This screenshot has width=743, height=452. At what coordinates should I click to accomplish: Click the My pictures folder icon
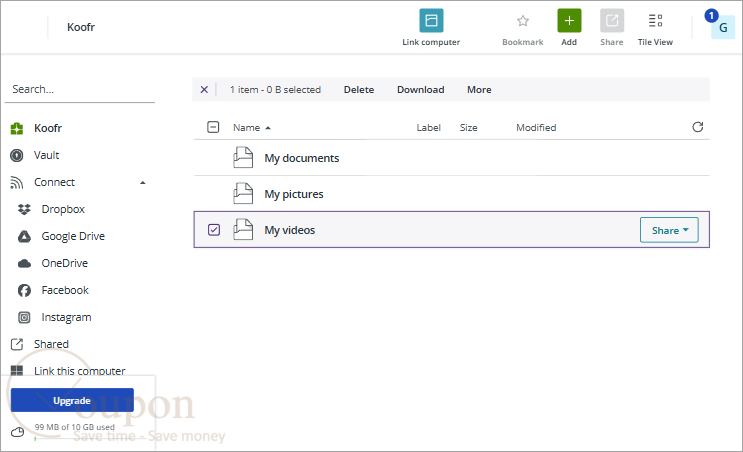tap(243, 193)
